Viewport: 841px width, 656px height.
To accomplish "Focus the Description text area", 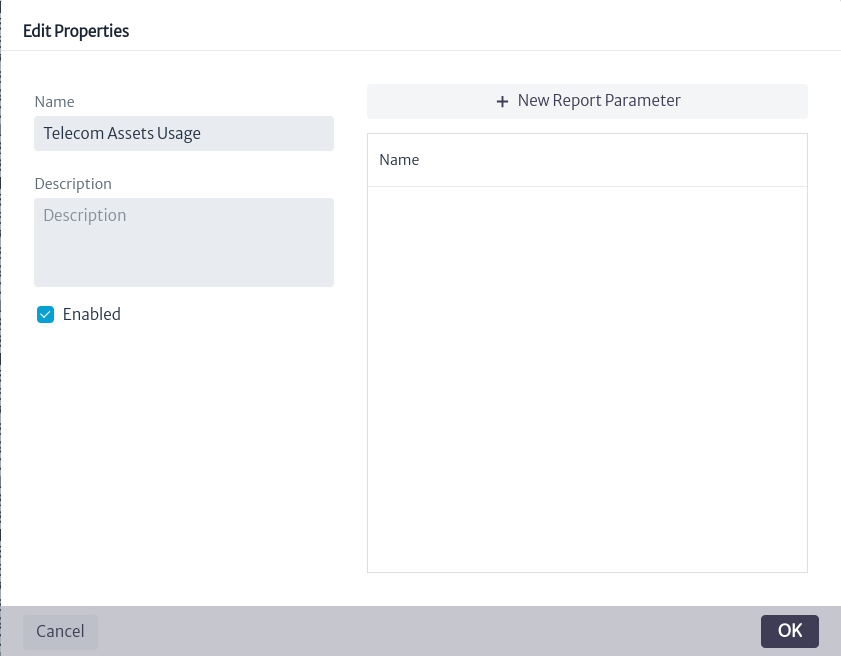I will [x=184, y=242].
